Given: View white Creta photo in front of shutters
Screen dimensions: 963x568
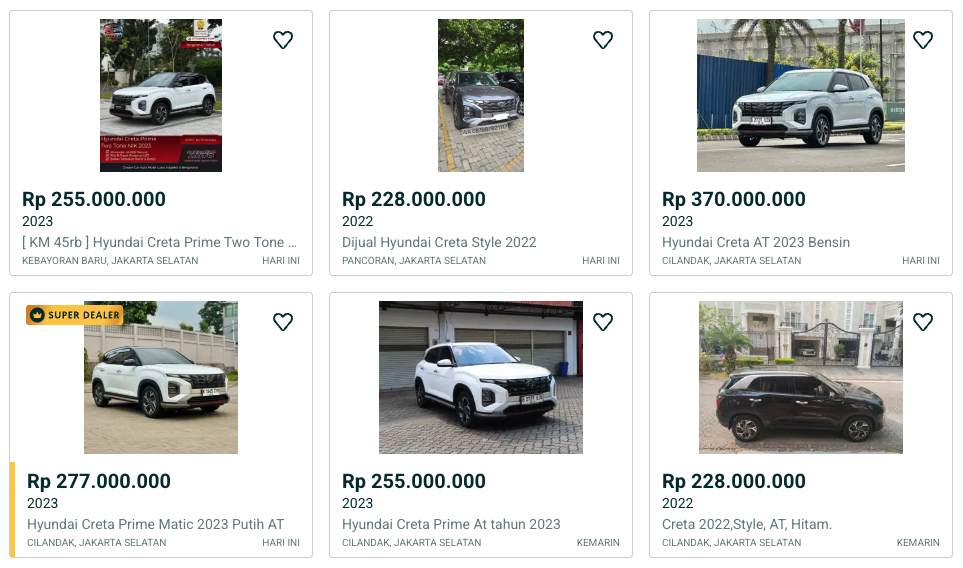Looking at the screenshot, I should (x=481, y=378).
